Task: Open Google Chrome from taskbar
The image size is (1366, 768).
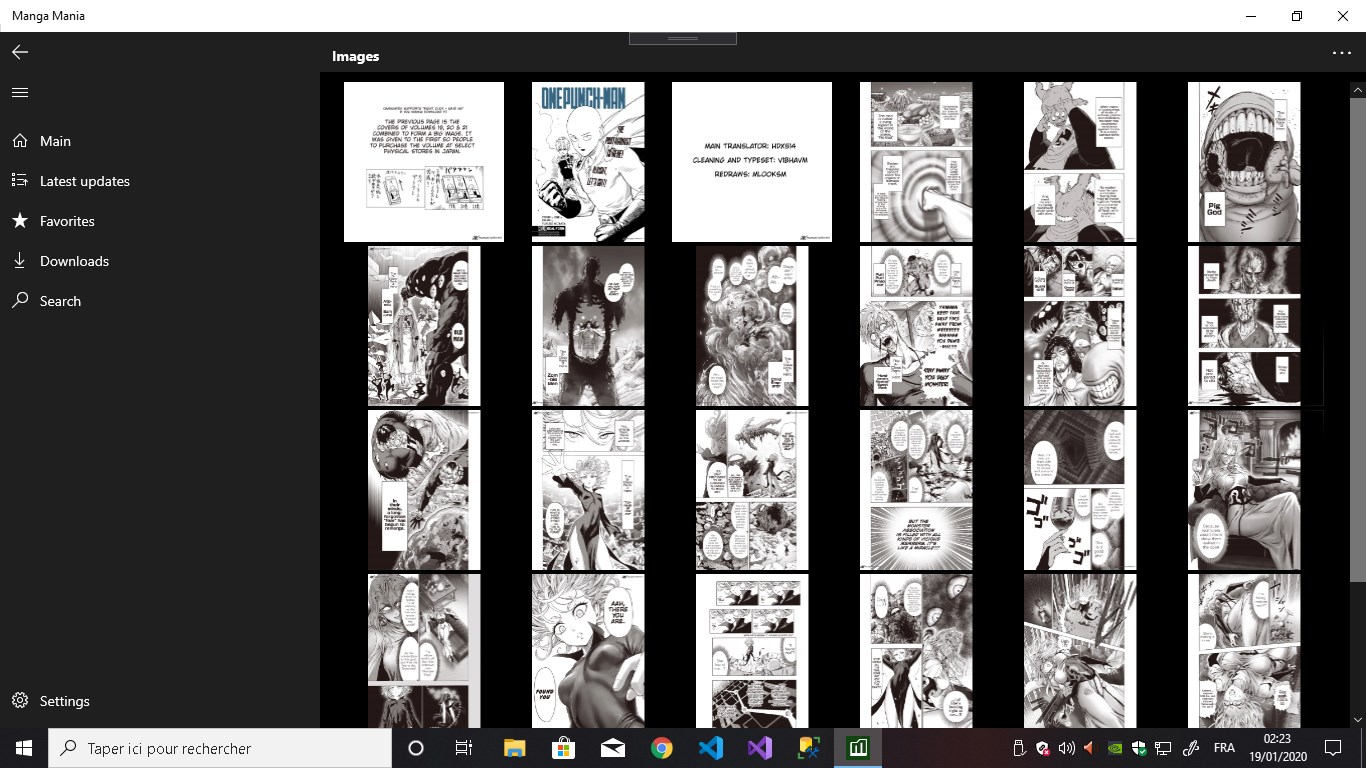Action: [661, 748]
